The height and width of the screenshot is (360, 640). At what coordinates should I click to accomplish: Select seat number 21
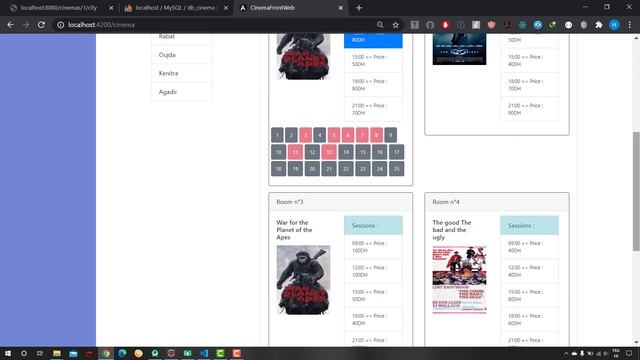tap(329, 169)
